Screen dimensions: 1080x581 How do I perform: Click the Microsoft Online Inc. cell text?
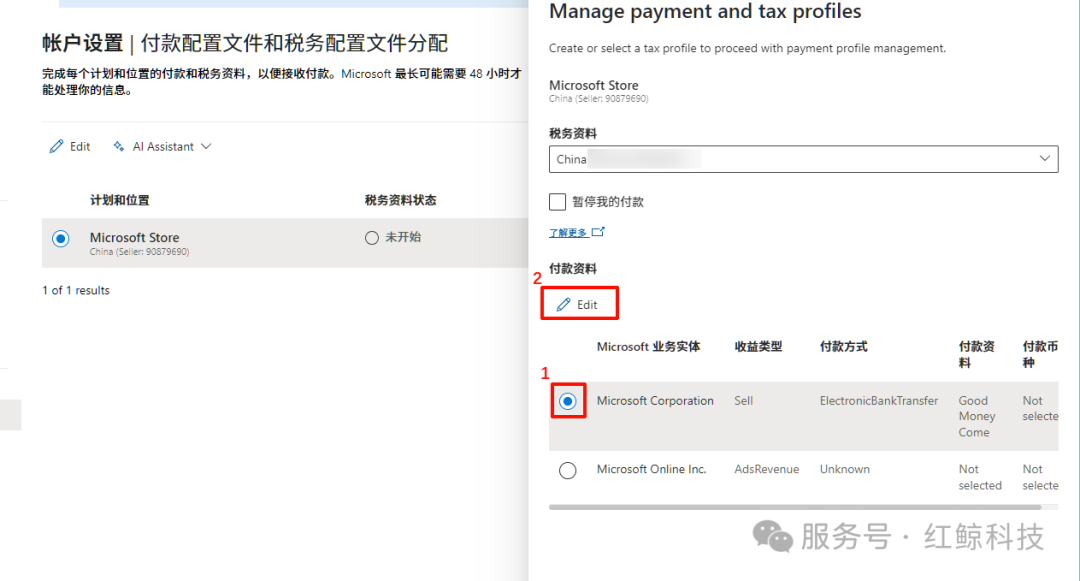[652, 469]
